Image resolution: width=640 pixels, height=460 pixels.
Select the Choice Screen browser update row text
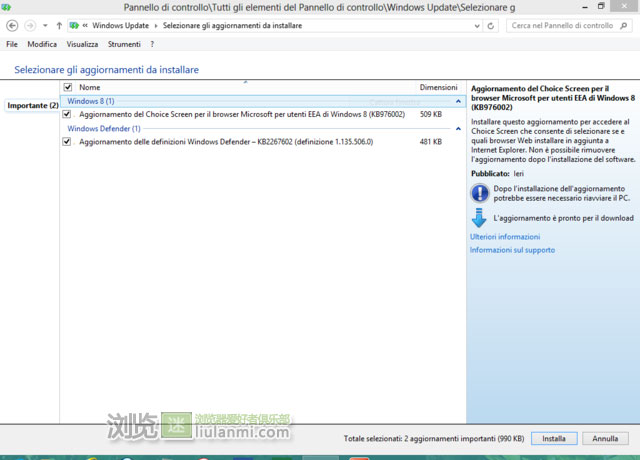tap(242, 114)
